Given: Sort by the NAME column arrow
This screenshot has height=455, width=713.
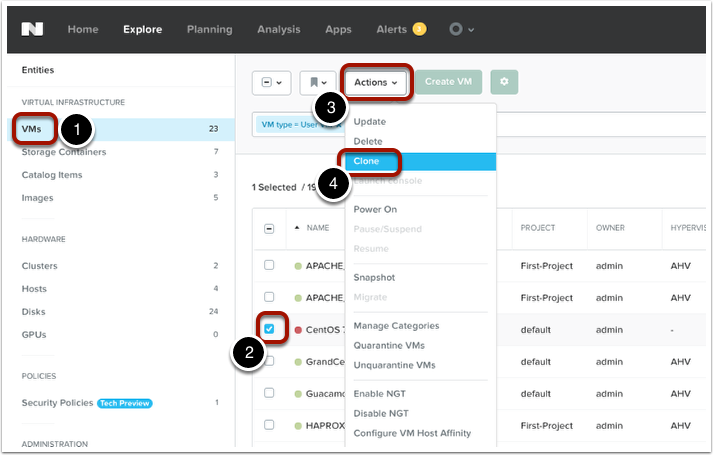Looking at the screenshot, I should 297,228.
